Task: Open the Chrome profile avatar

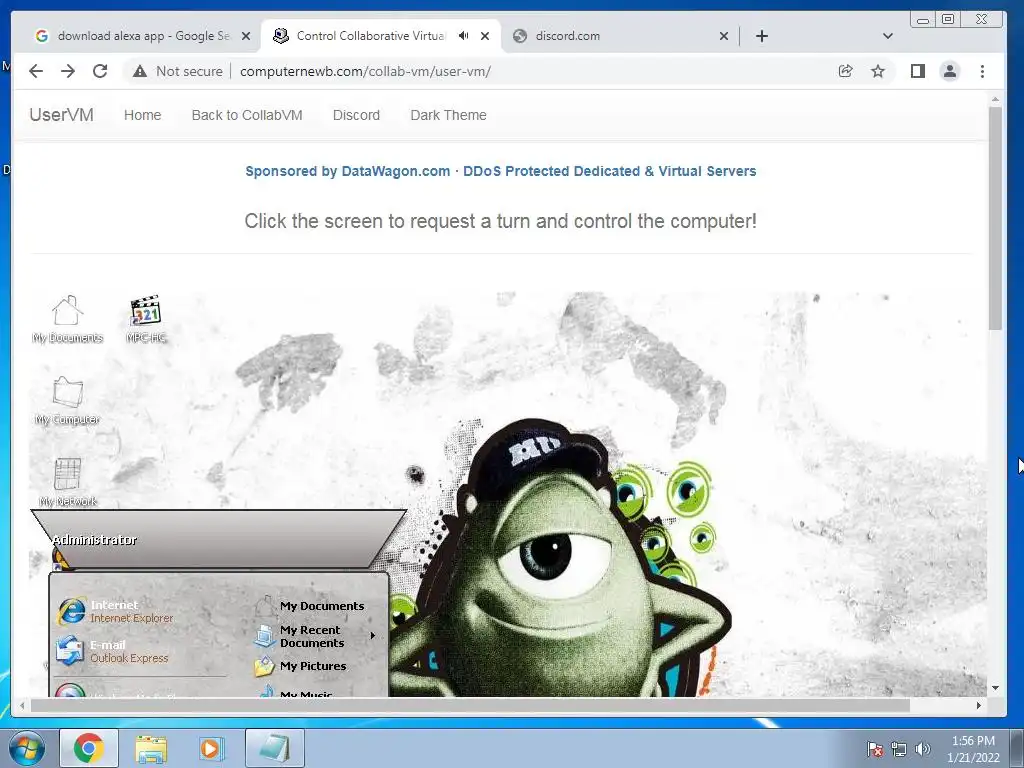Action: pyautogui.click(x=950, y=71)
